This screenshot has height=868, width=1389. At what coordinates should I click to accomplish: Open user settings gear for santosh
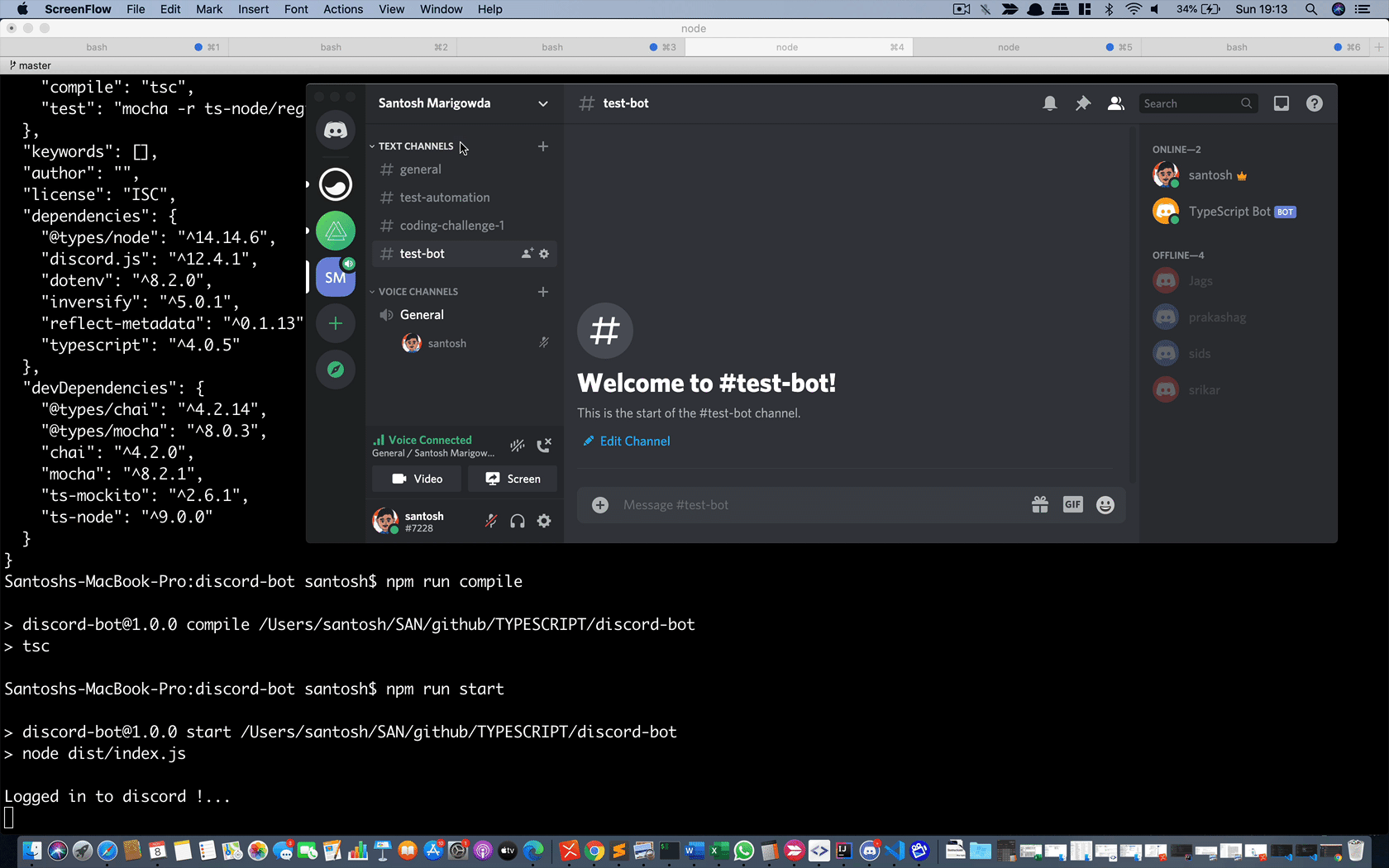tap(544, 521)
